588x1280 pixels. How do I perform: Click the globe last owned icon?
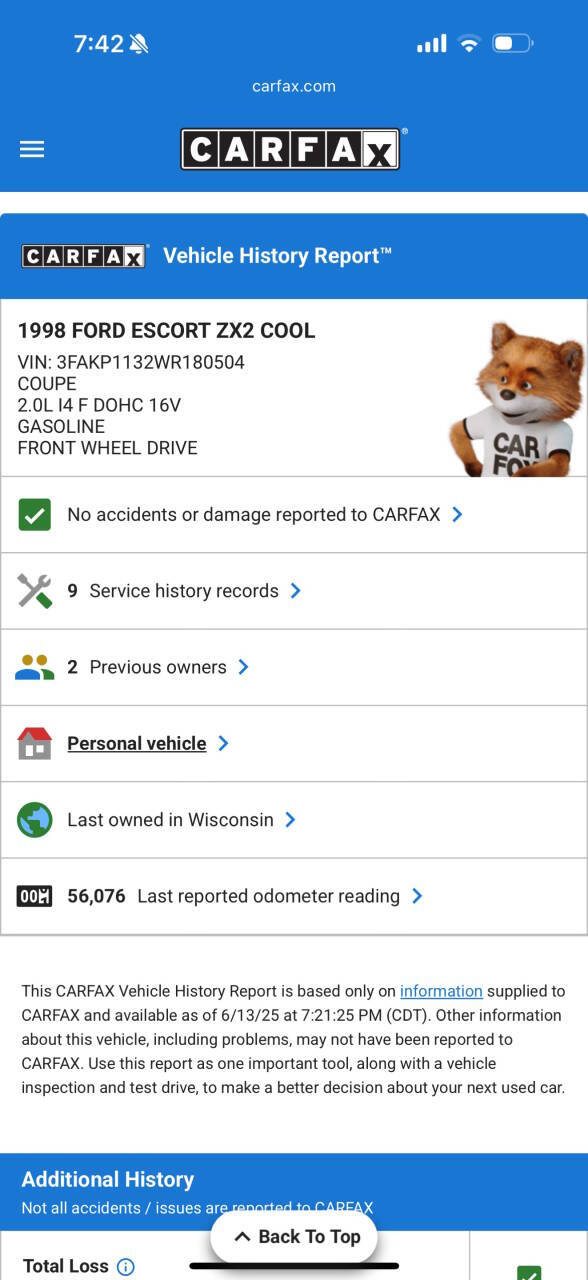click(35, 820)
